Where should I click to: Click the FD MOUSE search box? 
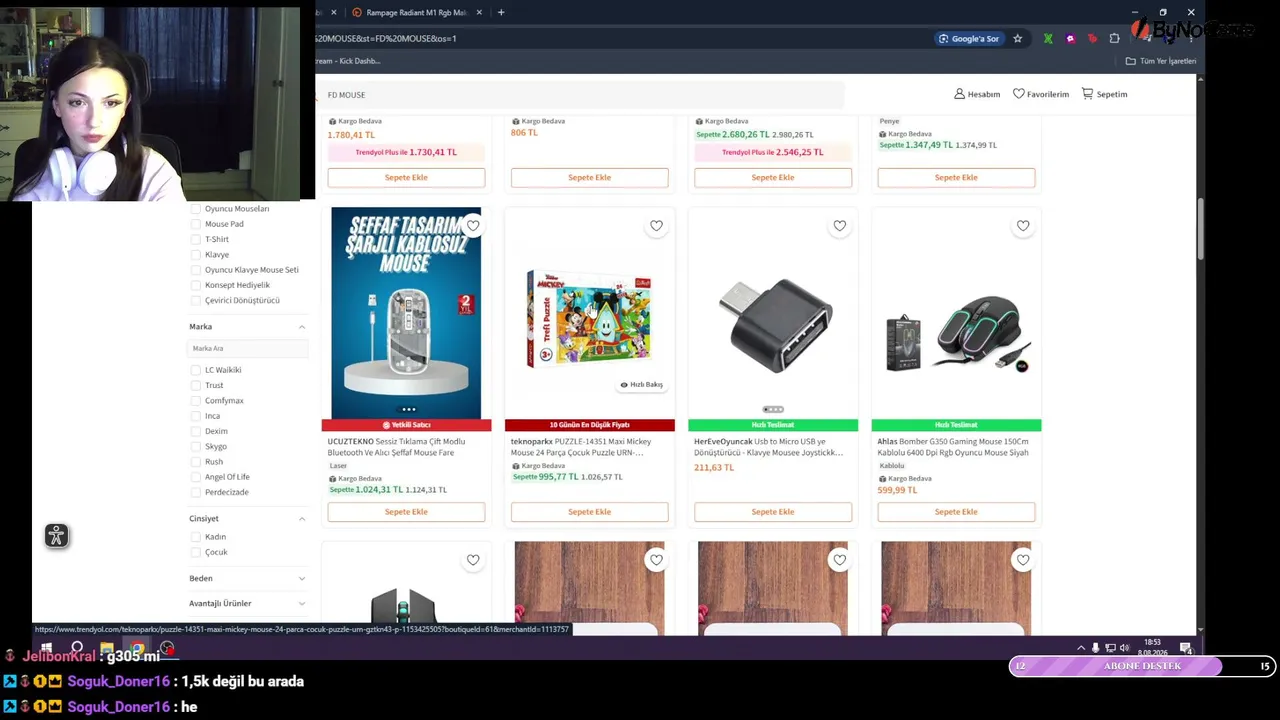tap(582, 95)
